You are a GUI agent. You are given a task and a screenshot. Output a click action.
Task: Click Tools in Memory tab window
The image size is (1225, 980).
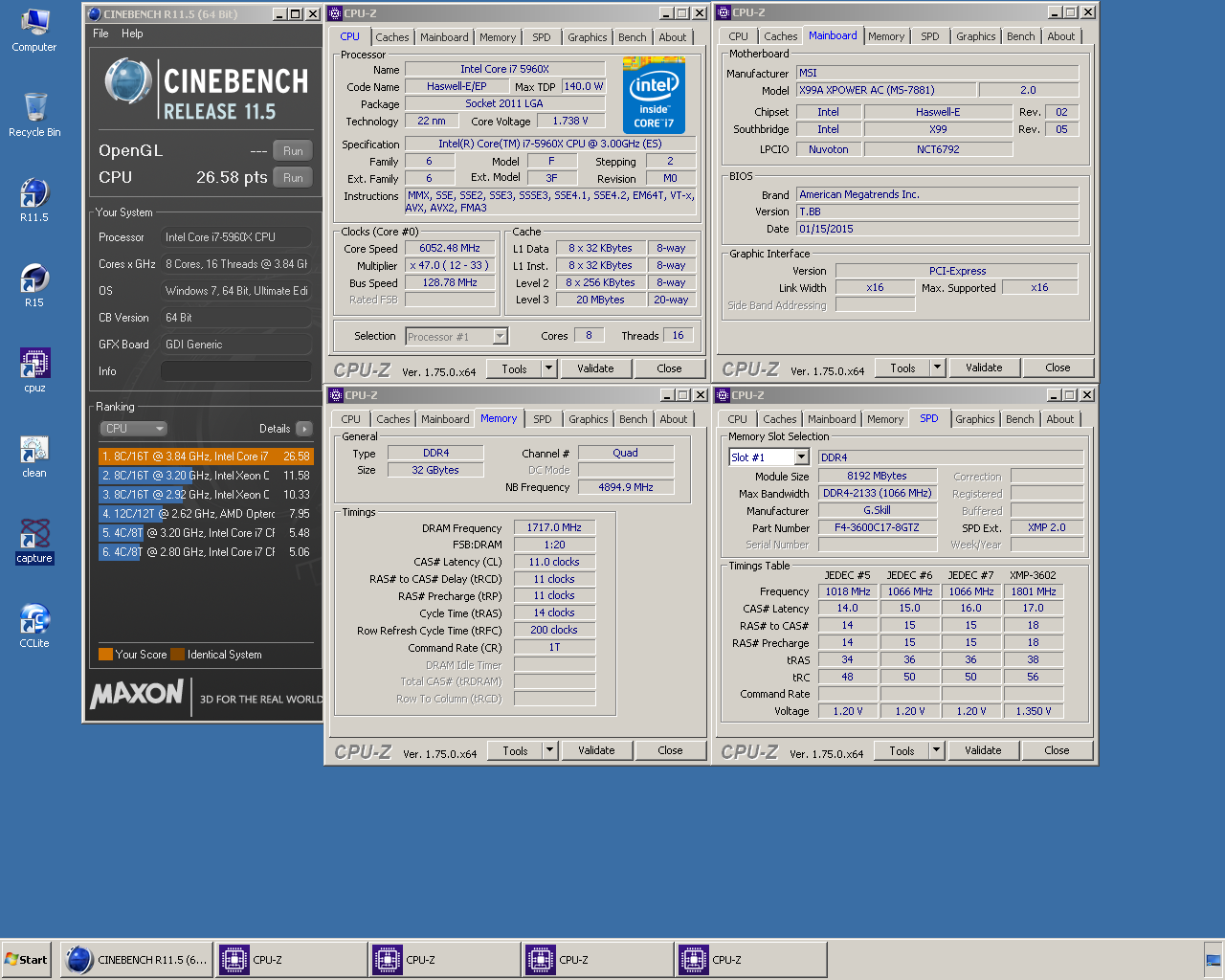tap(515, 750)
